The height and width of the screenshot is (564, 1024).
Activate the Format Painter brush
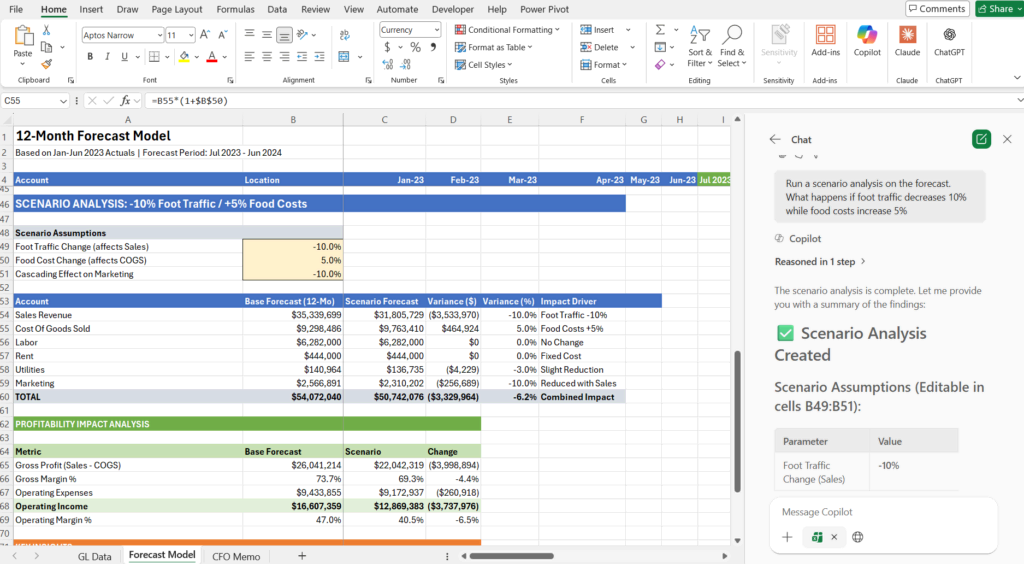point(46,63)
